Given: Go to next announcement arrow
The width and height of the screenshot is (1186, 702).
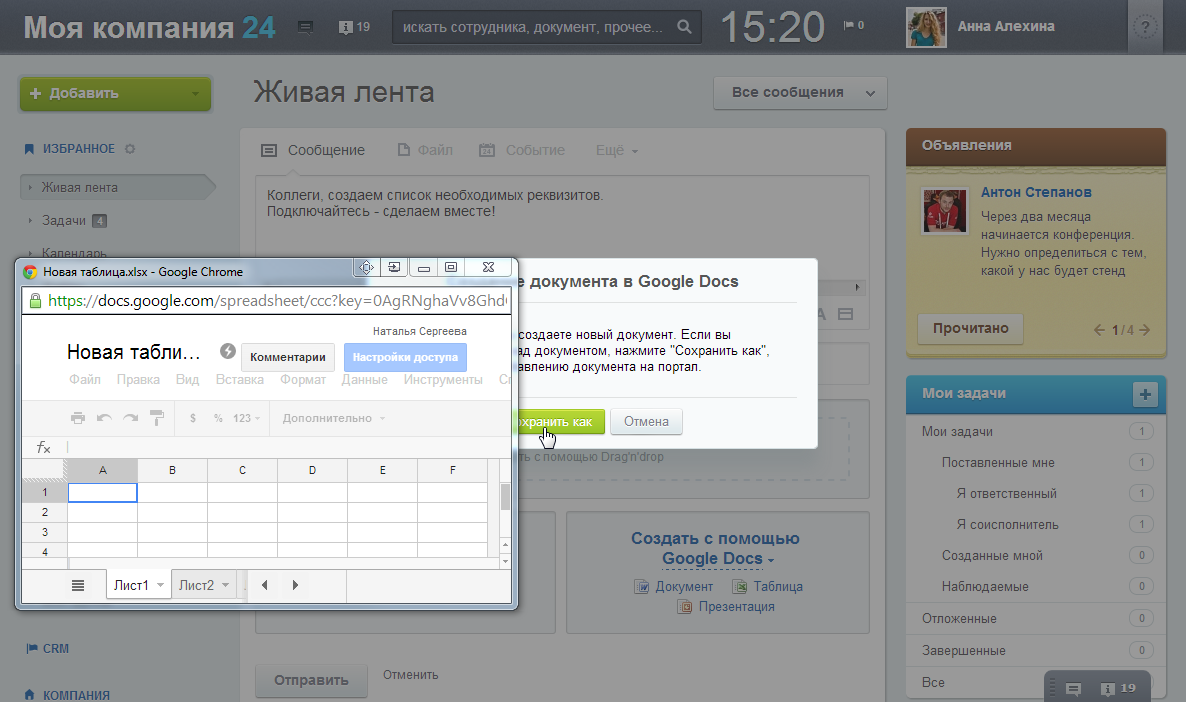Looking at the screenshot, I should (1144, 330).
